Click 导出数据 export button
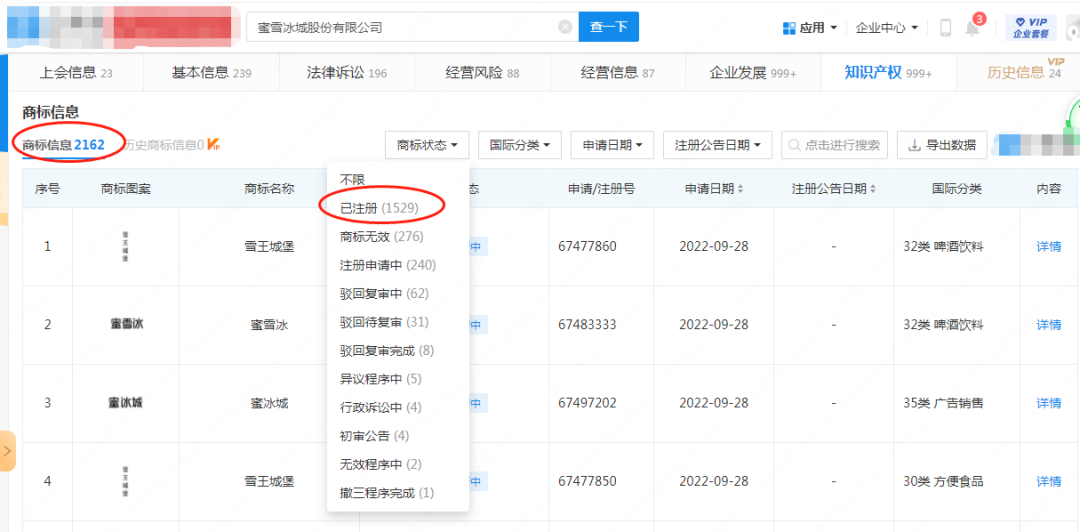Image resolution: width=1080 pixels, height=532 pixels. pyautogui.click(x=942, y=145)
